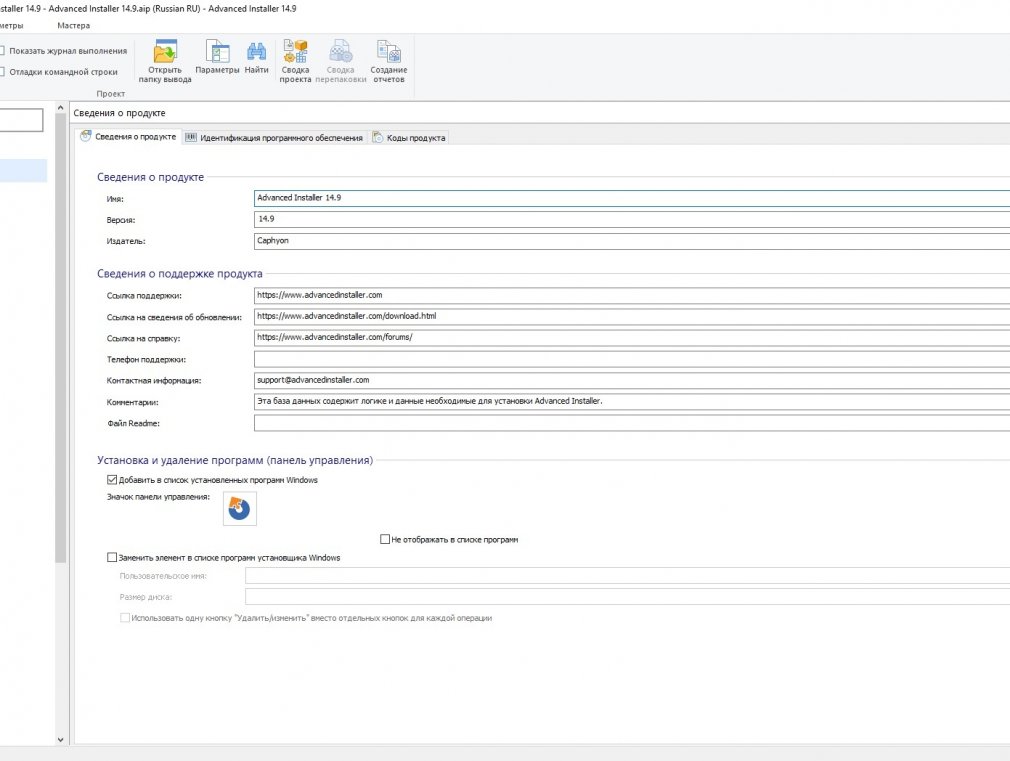Toggle Отладки командной строки checkbox
Image resolution: width=1010 pixels, height=761 pixels.
2,72
